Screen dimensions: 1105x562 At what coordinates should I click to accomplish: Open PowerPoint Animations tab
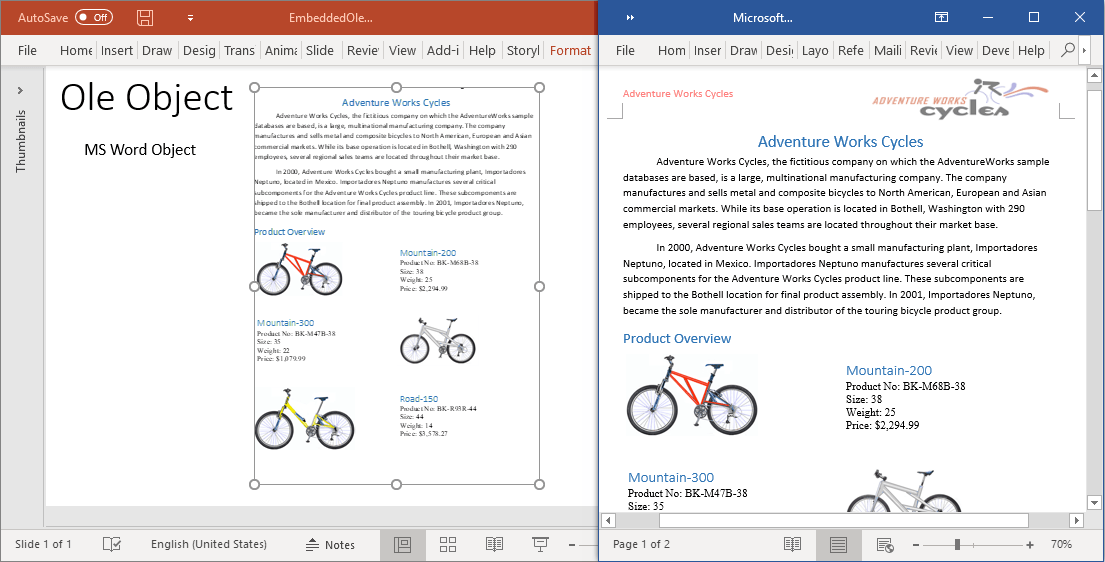(280, 50)
